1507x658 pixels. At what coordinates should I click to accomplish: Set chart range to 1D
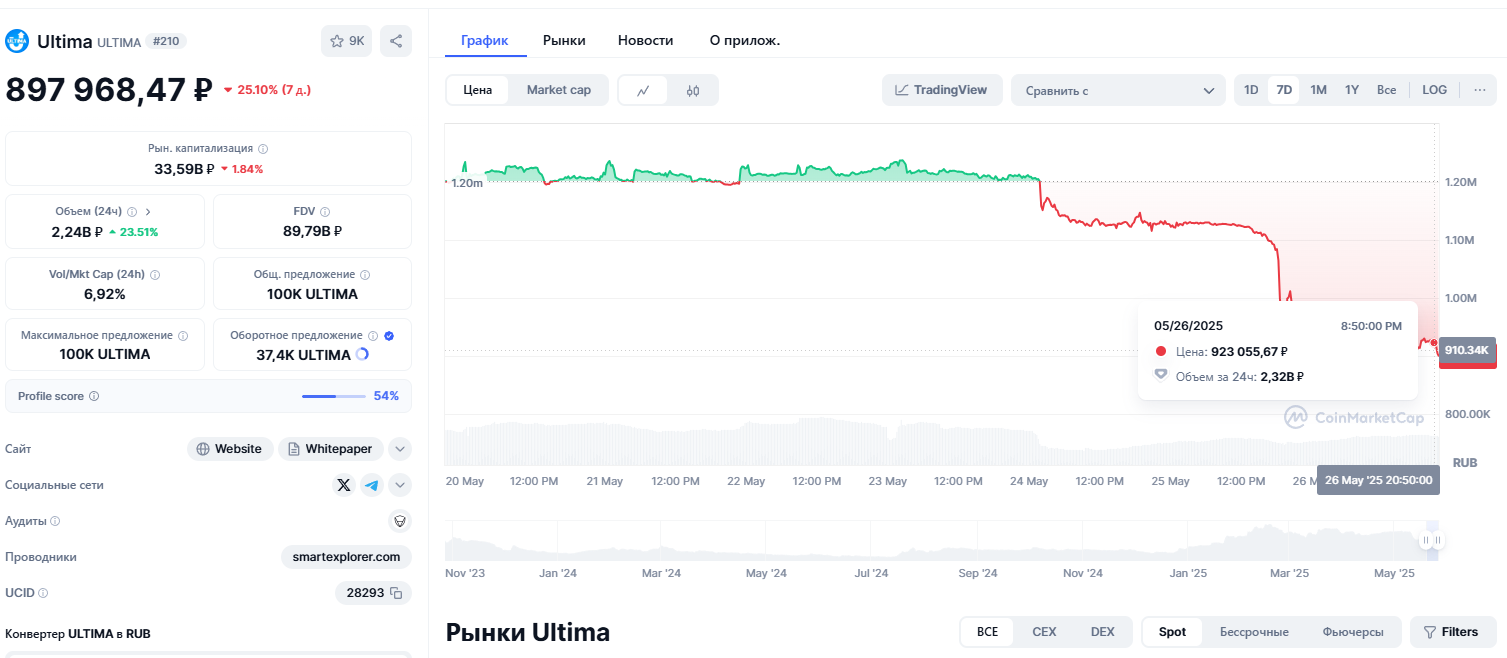(1251, 90)
